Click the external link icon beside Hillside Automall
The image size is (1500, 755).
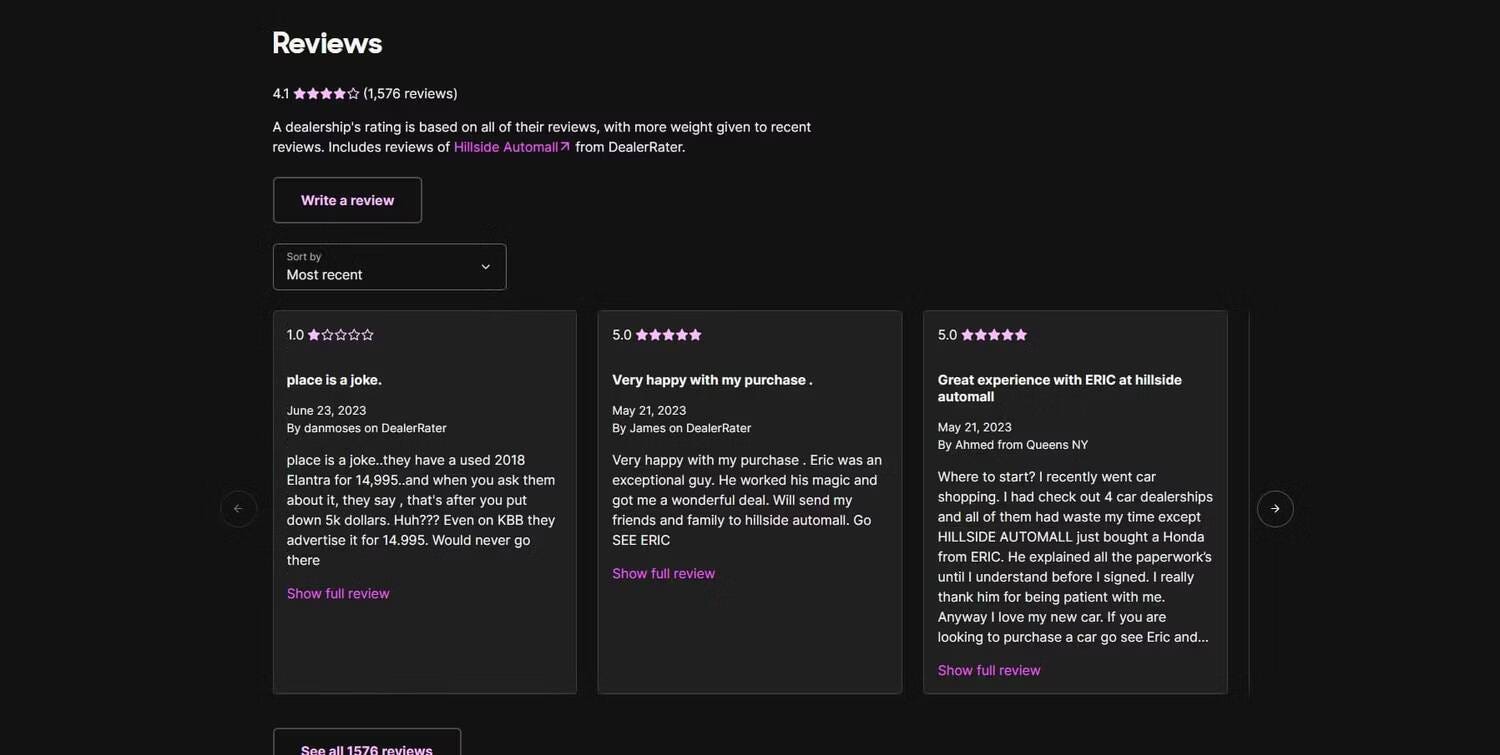(x=565, y=147)
